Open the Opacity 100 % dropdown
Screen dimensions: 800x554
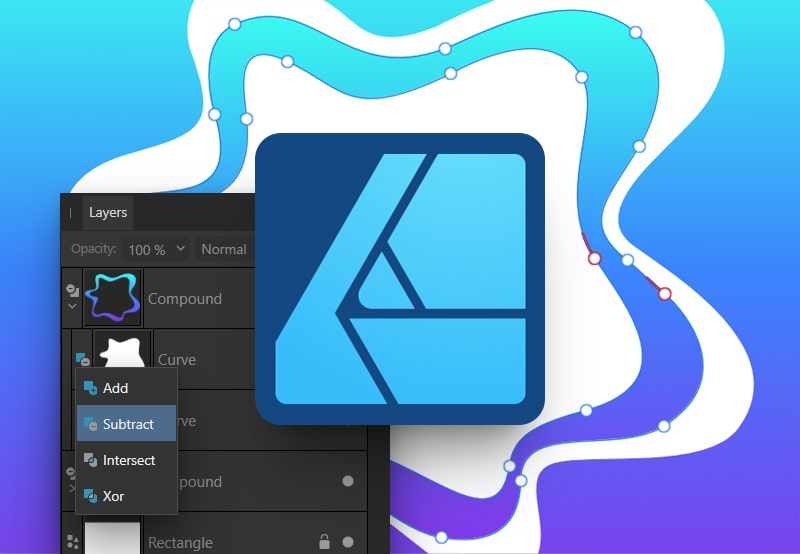point(156,249)
